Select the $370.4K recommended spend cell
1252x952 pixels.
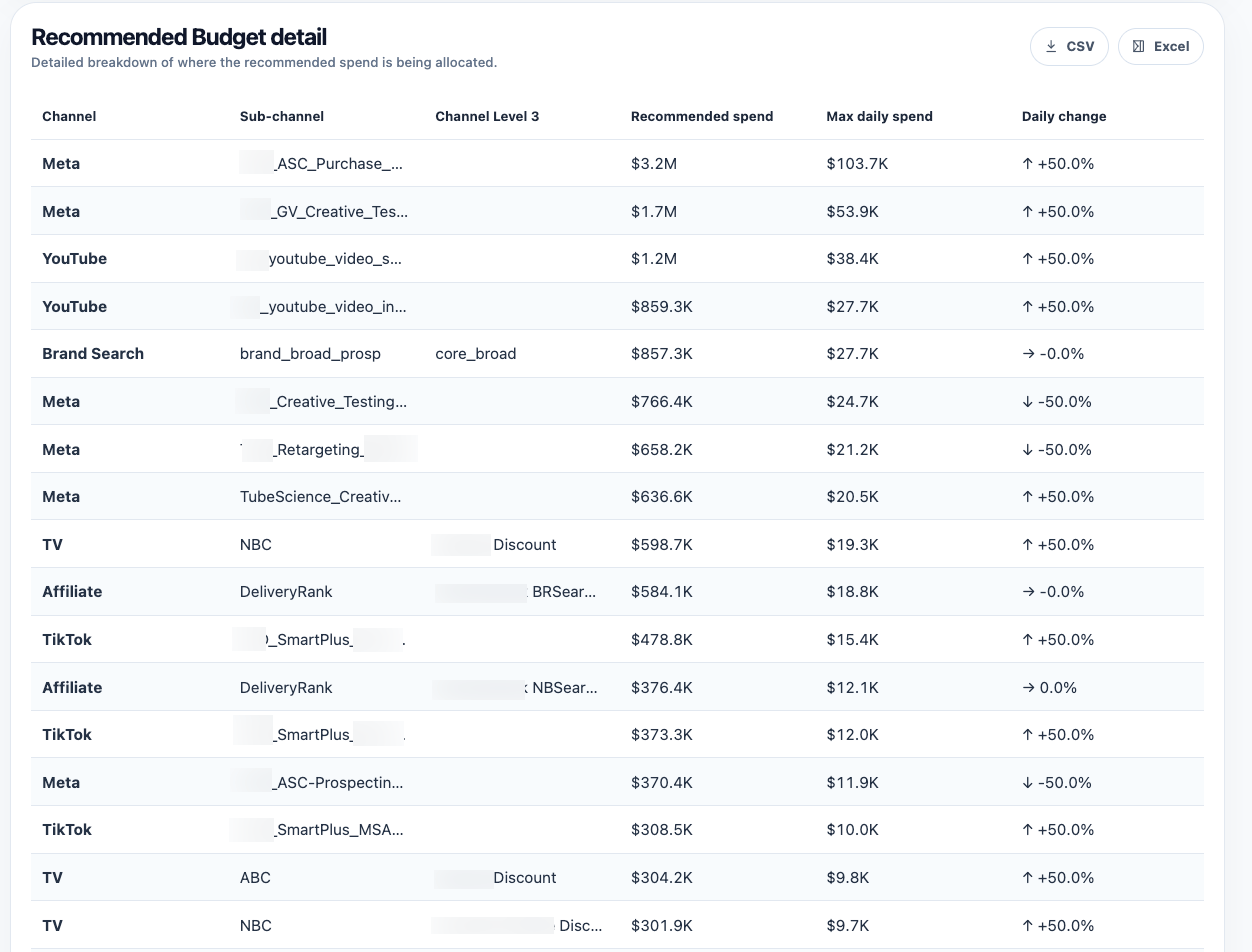(662, 782)
